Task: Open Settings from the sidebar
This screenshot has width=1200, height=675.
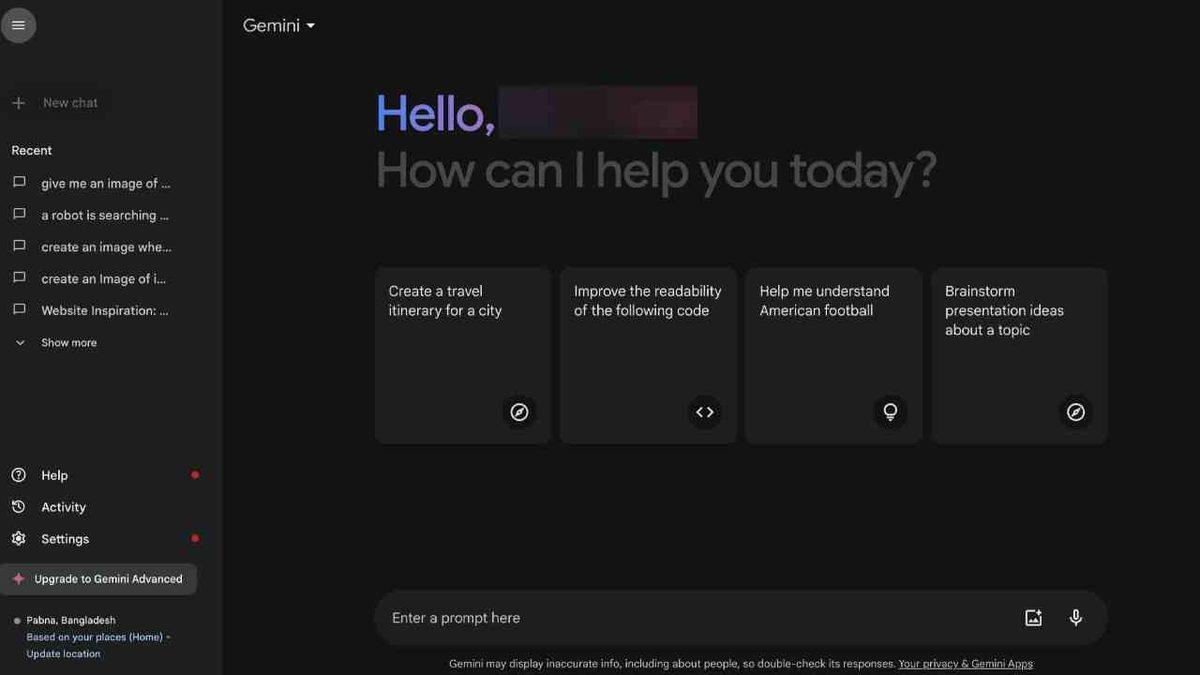Action: click(x=65, y=539)
